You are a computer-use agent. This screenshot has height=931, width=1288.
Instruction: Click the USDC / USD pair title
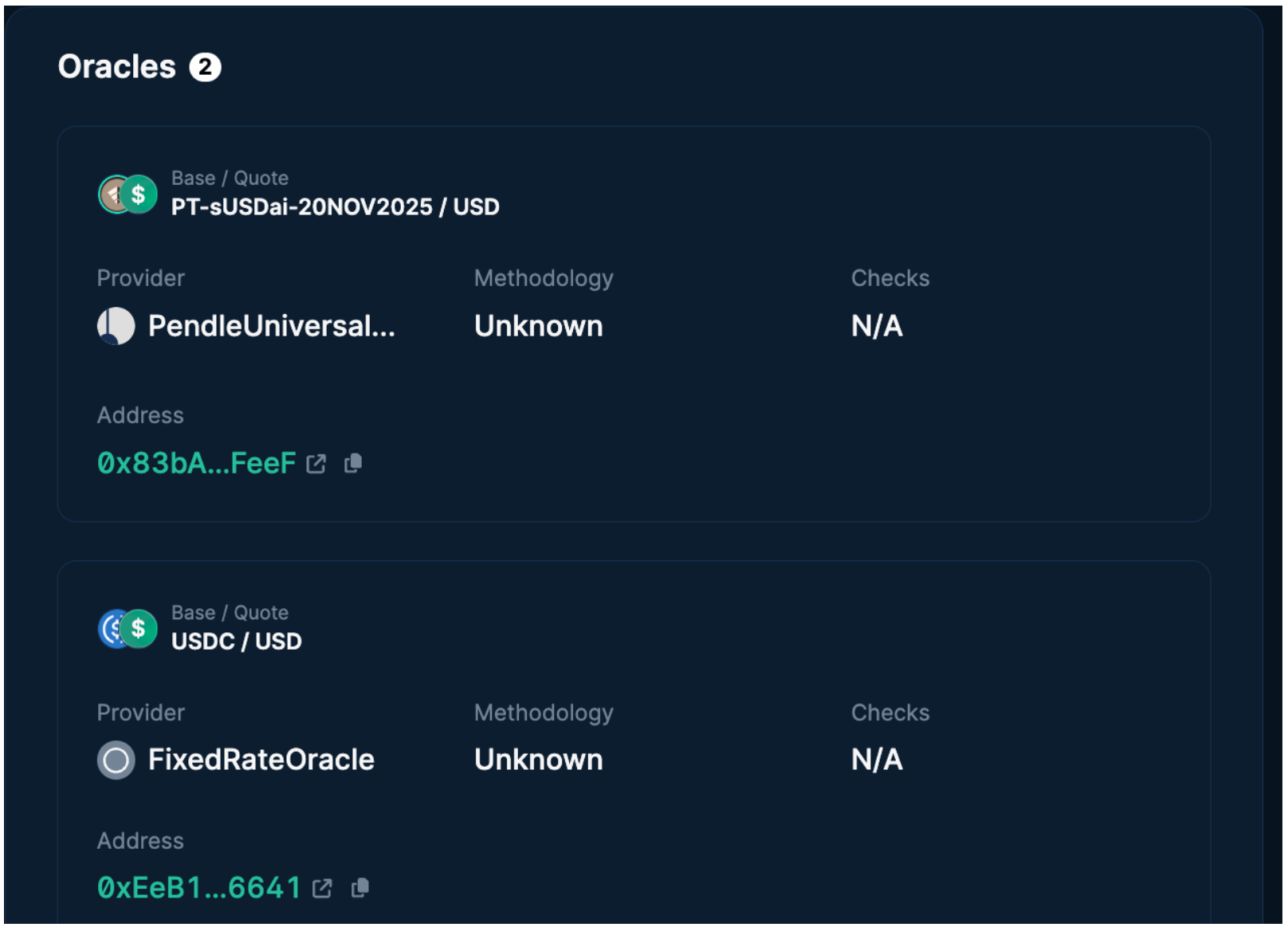click(236, 642)
